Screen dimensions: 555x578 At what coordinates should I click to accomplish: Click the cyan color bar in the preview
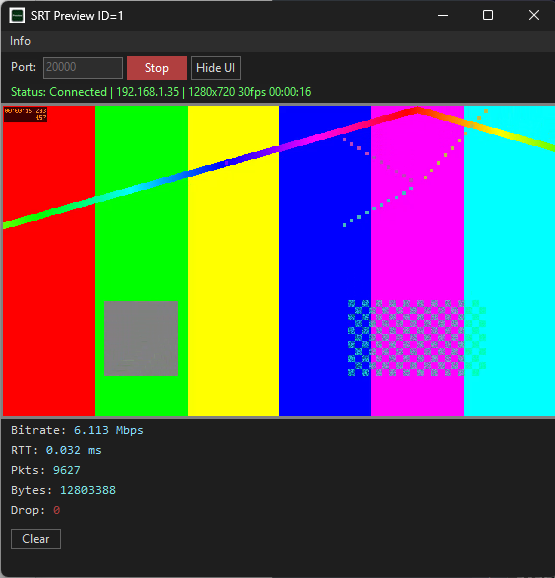coord(509,276)
